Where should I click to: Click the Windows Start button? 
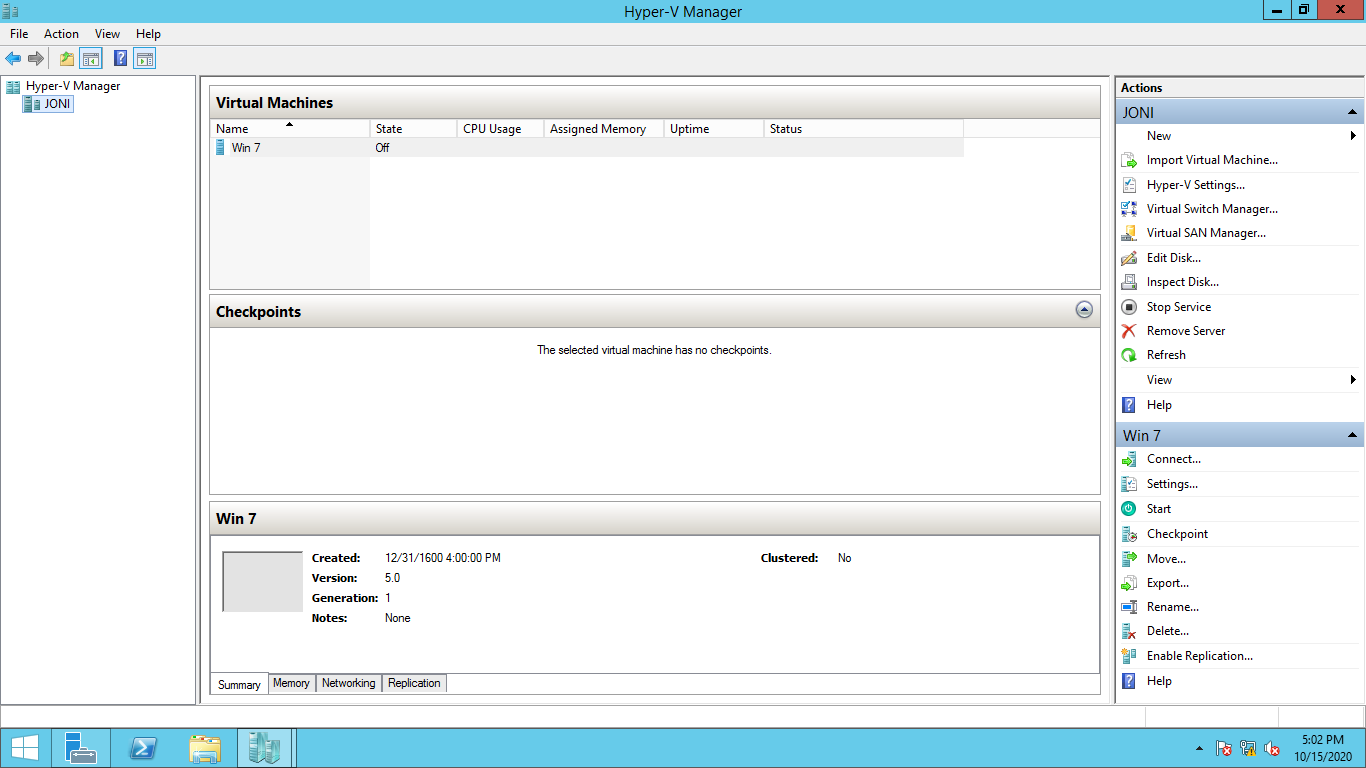[x=24, y=748]
